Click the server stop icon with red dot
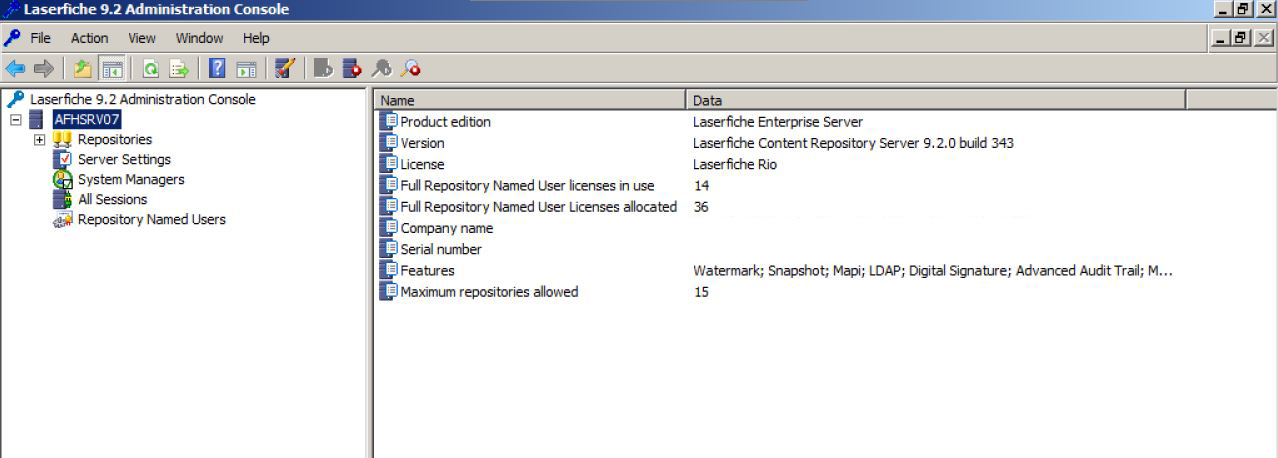 pyautogui.click(x=352, y=68)
